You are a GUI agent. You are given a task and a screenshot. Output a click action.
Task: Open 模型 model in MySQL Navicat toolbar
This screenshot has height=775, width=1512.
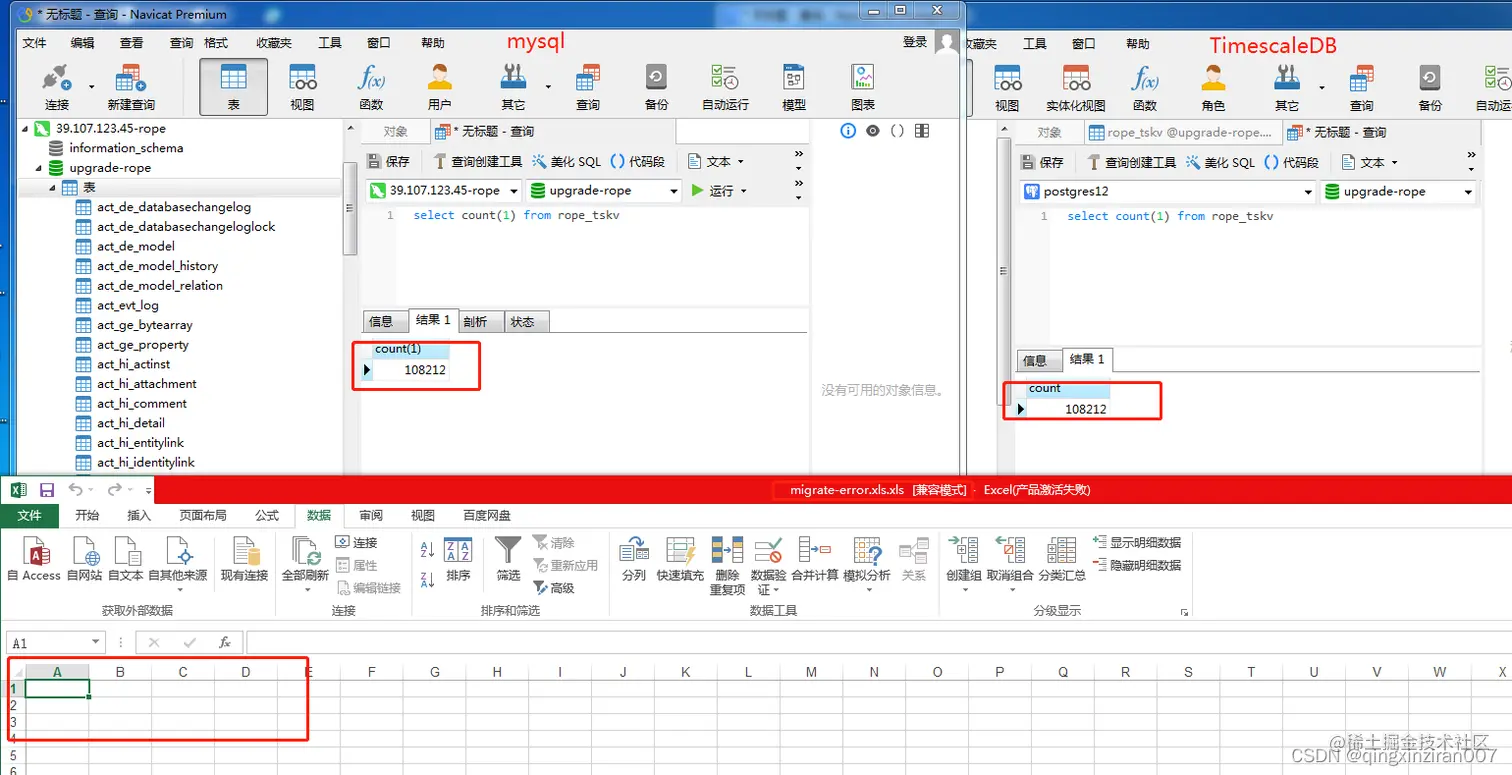point(794,86)
